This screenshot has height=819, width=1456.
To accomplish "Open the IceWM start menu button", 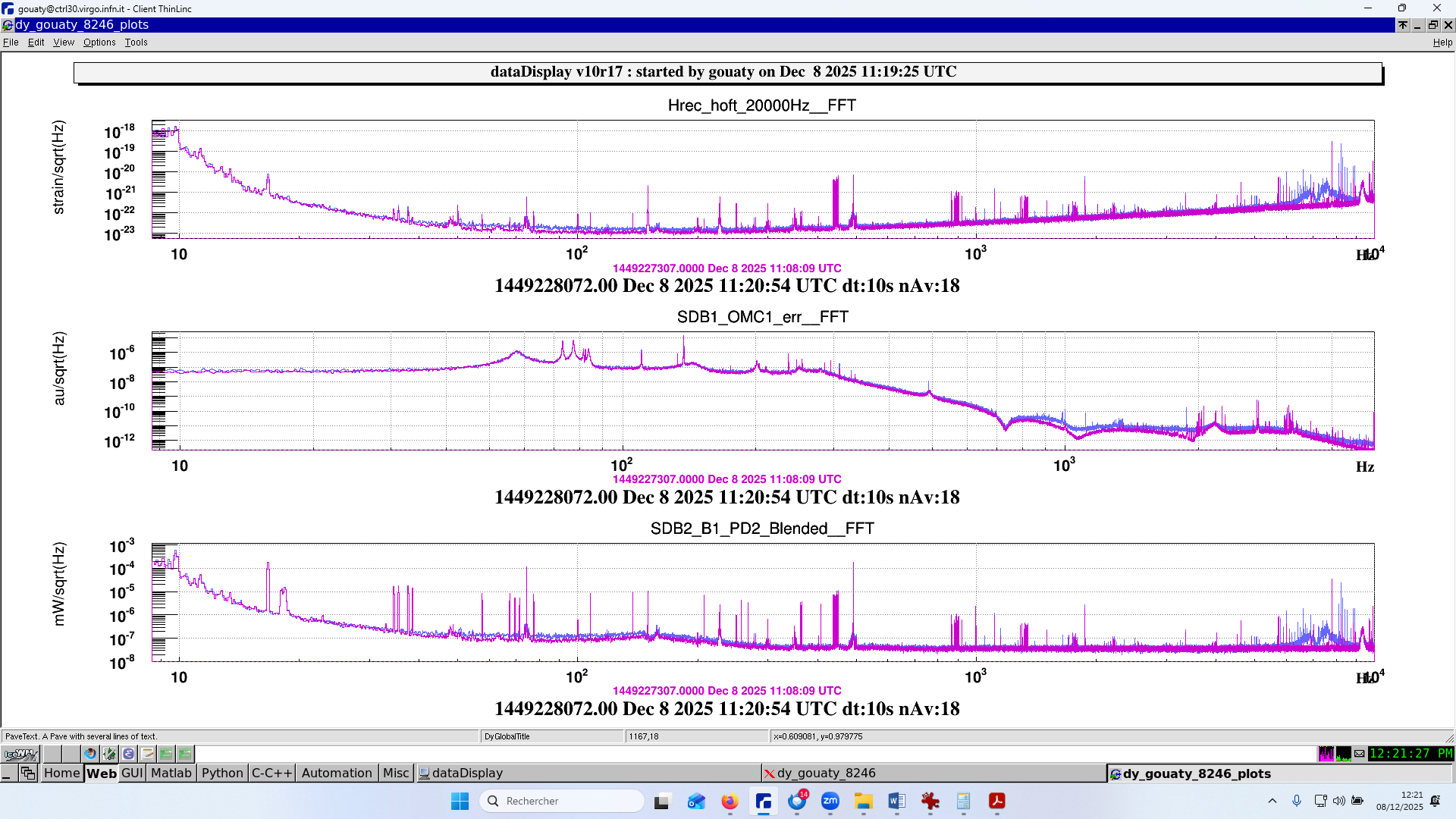I will [x=20, y=754].
